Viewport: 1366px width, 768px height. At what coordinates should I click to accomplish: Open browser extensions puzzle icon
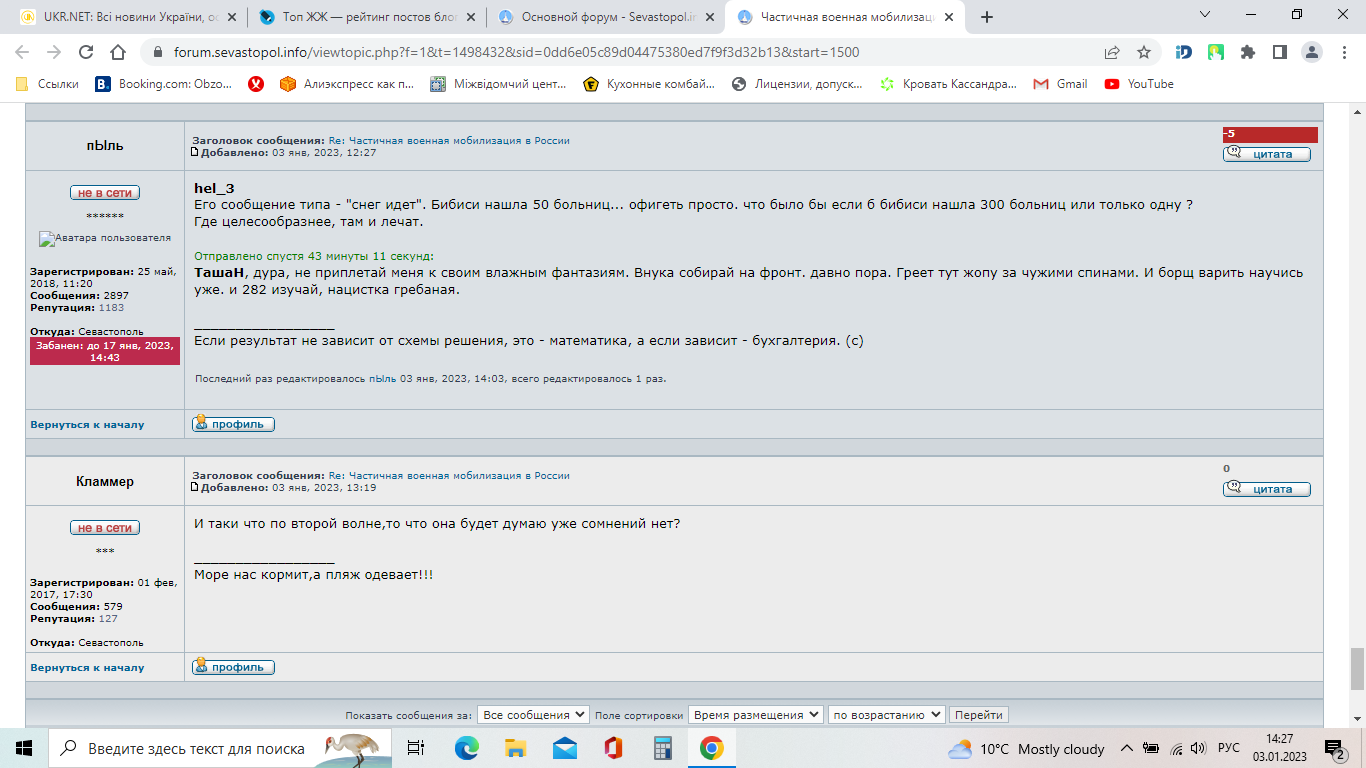pos(1248,52)
